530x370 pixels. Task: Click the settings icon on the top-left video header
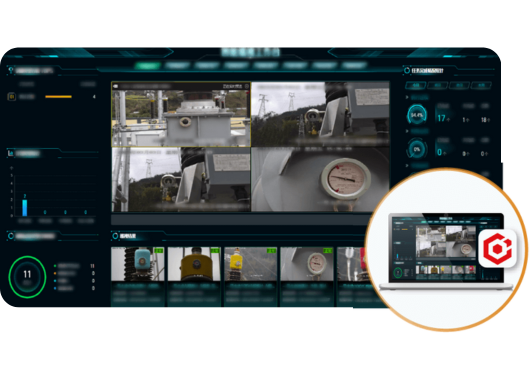pyautogui.click(x=247, y=86)
